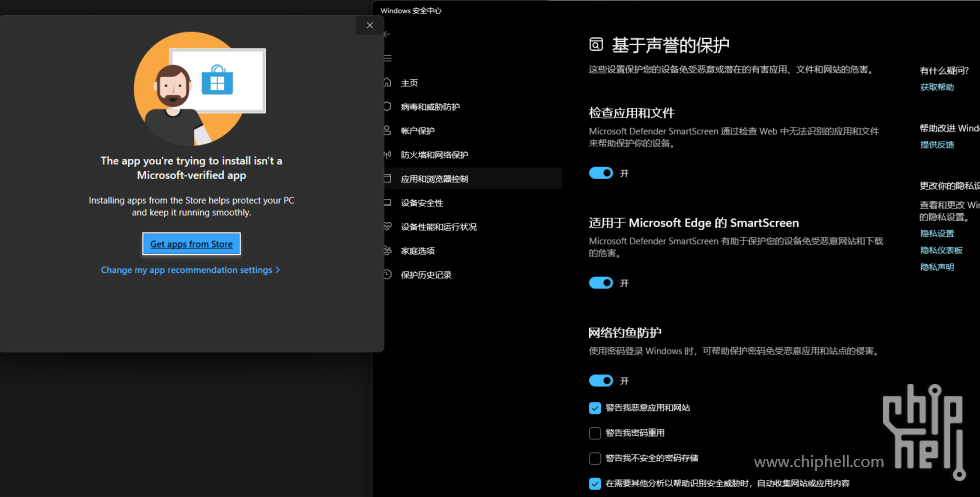Image resolution: width=980 pixels, height=497 pixels.
Task: Click the home icon beside 主页
Action: pos(388,83)
